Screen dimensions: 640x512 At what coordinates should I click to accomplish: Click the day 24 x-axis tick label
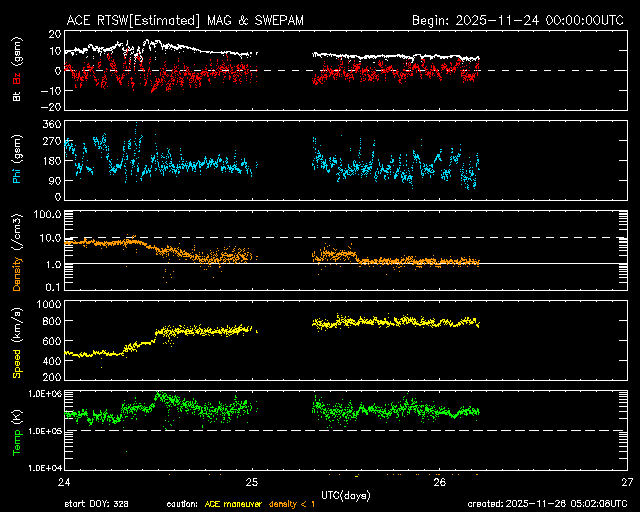coord(64,482)
